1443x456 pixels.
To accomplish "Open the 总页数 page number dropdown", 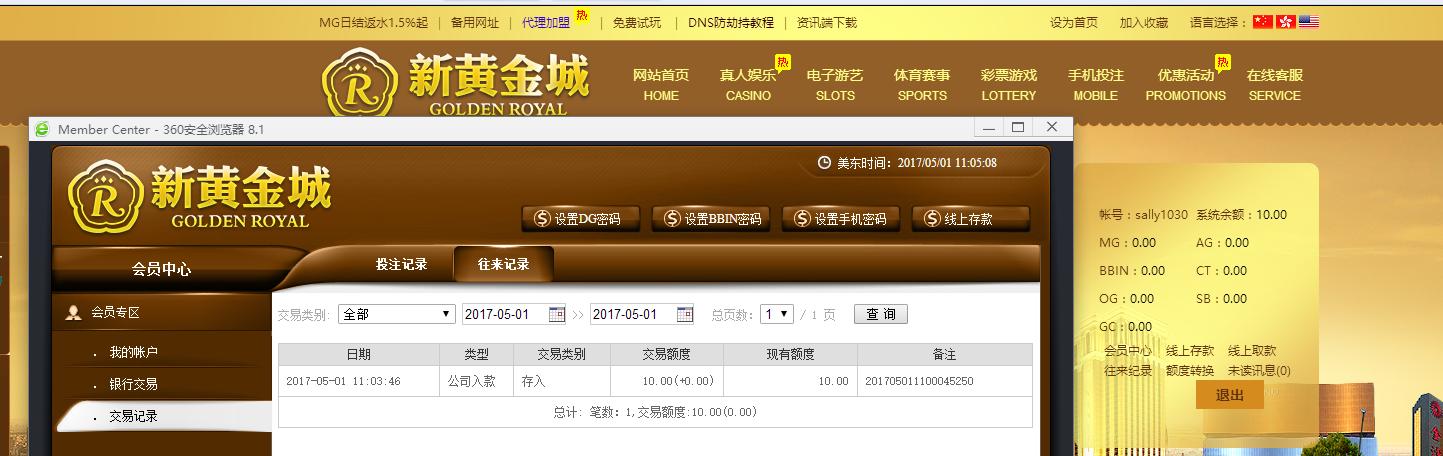I will click(x=777, y=314).
